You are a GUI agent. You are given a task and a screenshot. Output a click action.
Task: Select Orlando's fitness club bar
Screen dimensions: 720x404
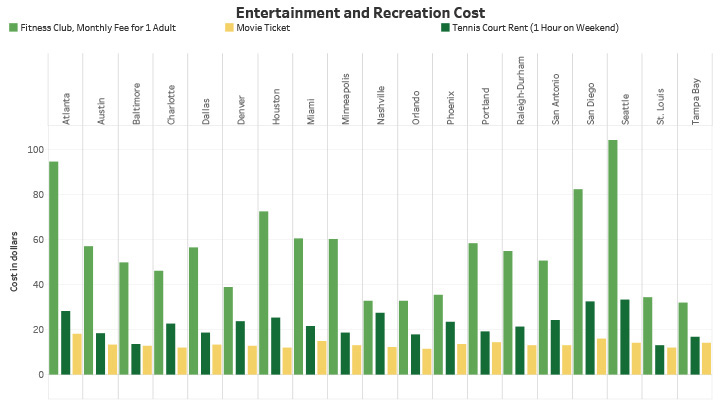(x=403, y=338)
